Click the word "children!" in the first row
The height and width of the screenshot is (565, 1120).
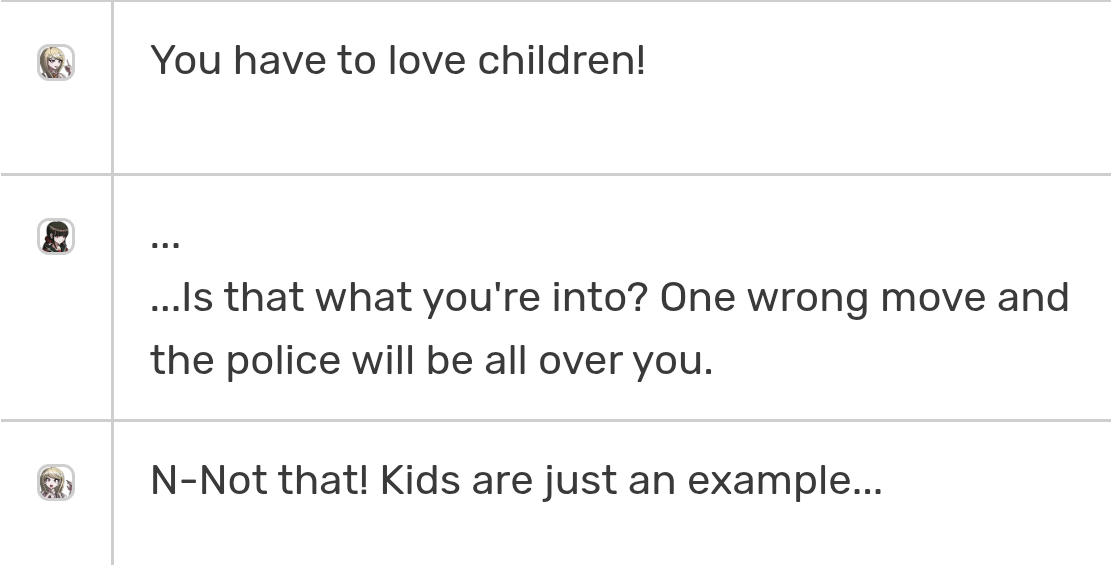tap(561, 60)
